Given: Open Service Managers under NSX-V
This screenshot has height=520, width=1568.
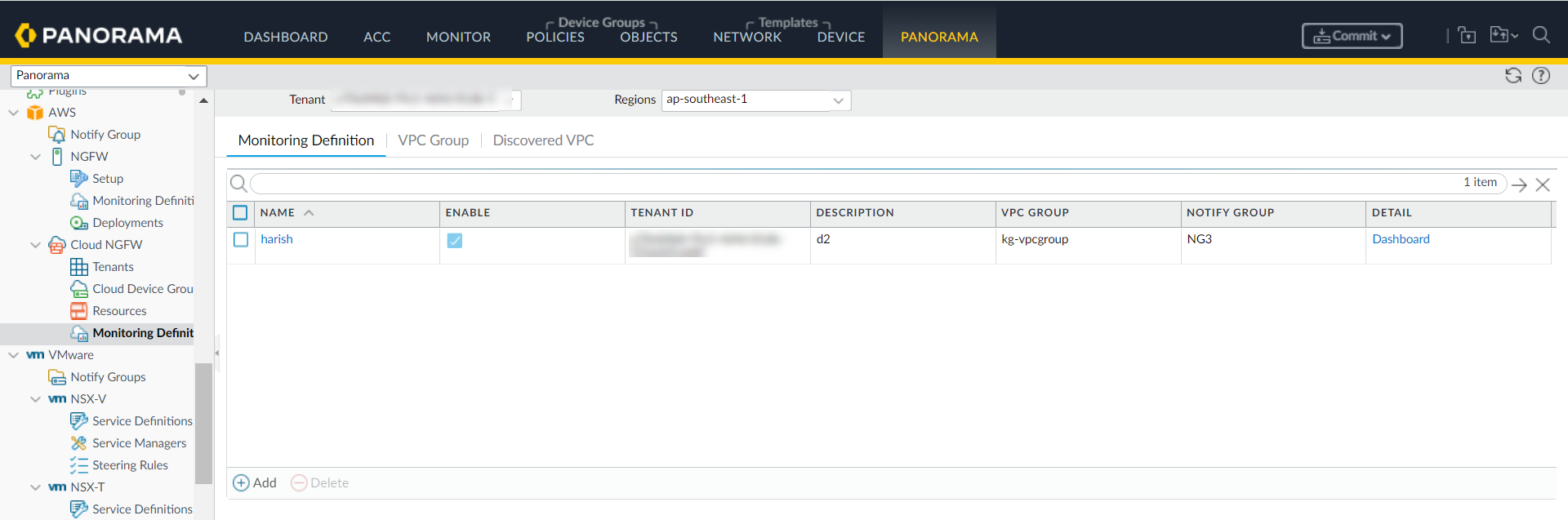Looking at the screenshot, I should tap(139, 443).
